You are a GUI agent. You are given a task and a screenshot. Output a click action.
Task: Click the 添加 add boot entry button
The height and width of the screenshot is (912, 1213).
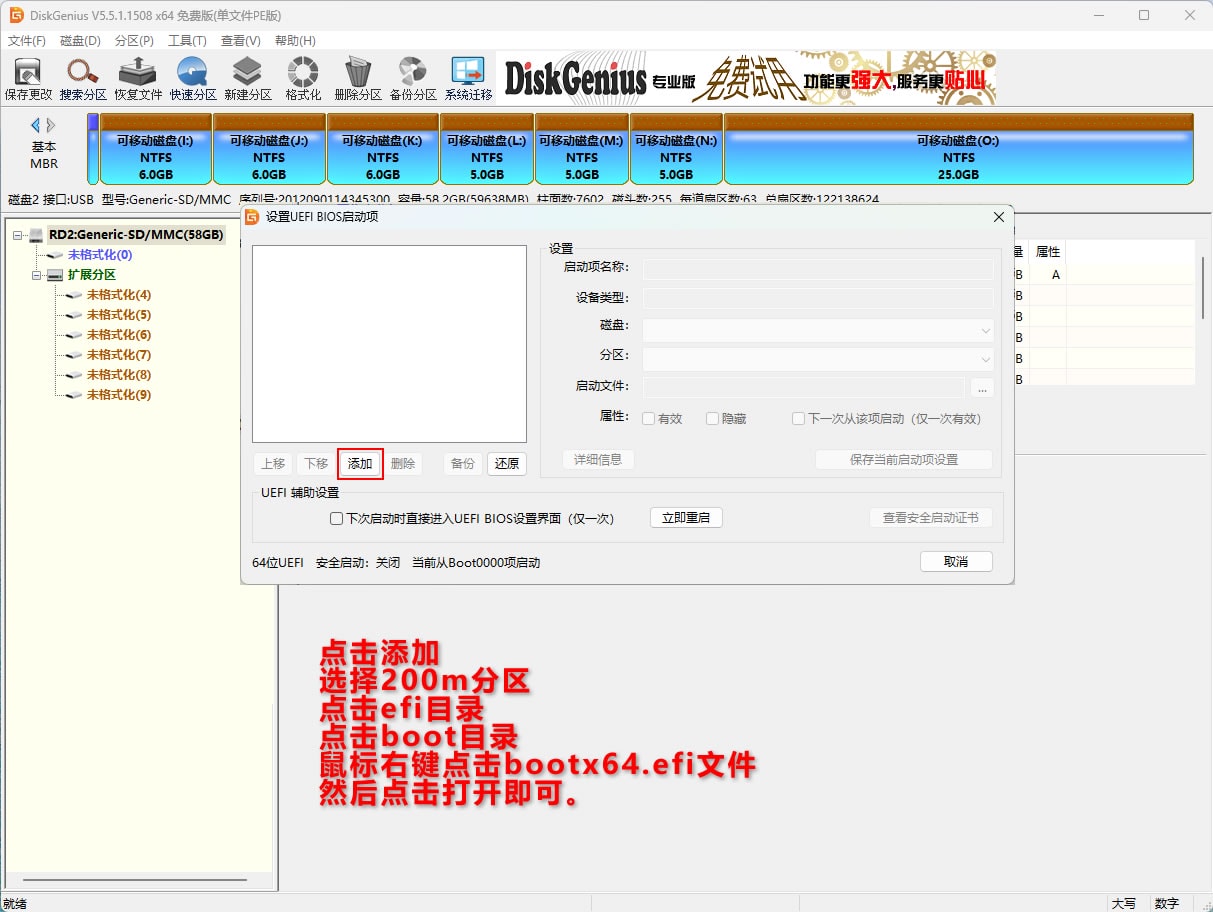(x=360, y=464)
